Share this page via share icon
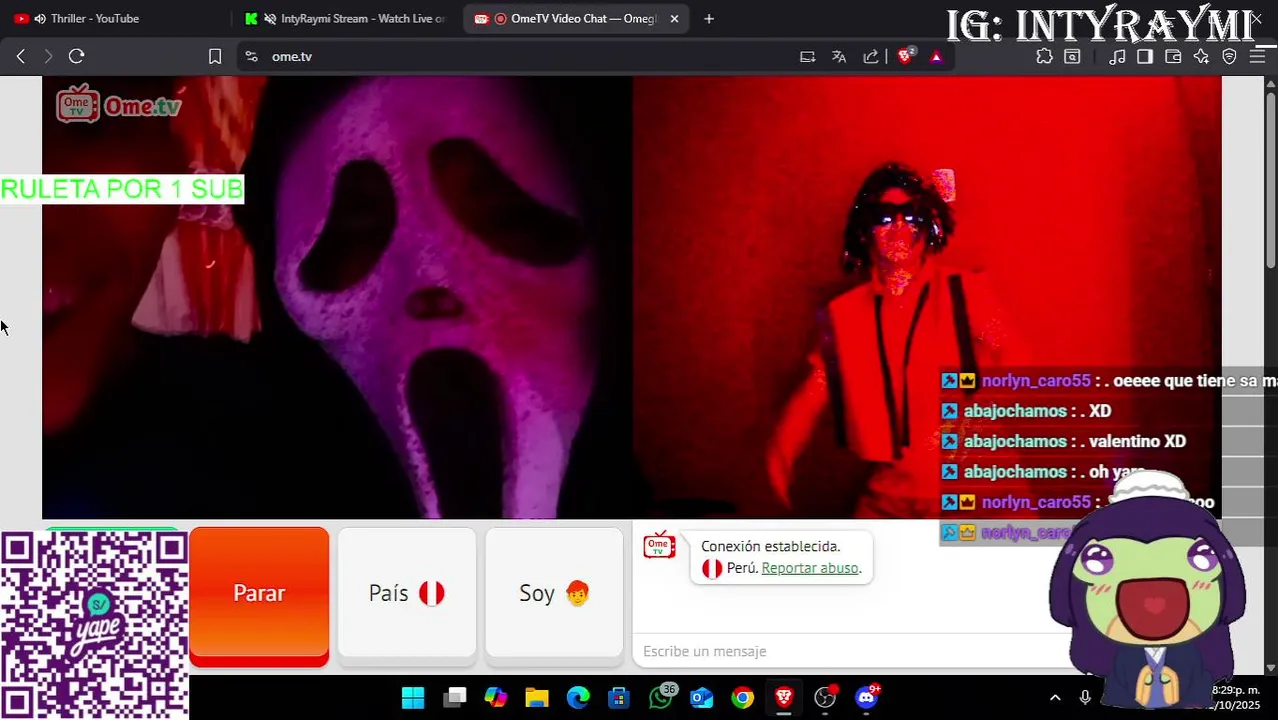The width and height of the screenshot is (1278, 720). (x=871, y=57)
